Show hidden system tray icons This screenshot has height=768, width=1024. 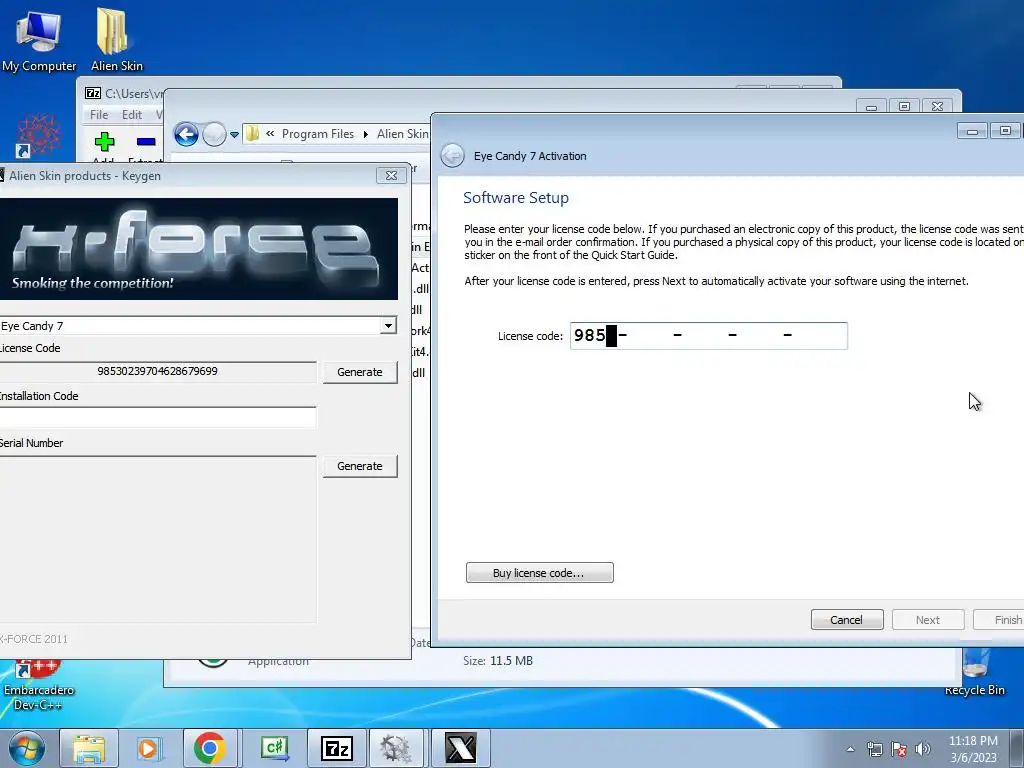(x=850, y=749)
